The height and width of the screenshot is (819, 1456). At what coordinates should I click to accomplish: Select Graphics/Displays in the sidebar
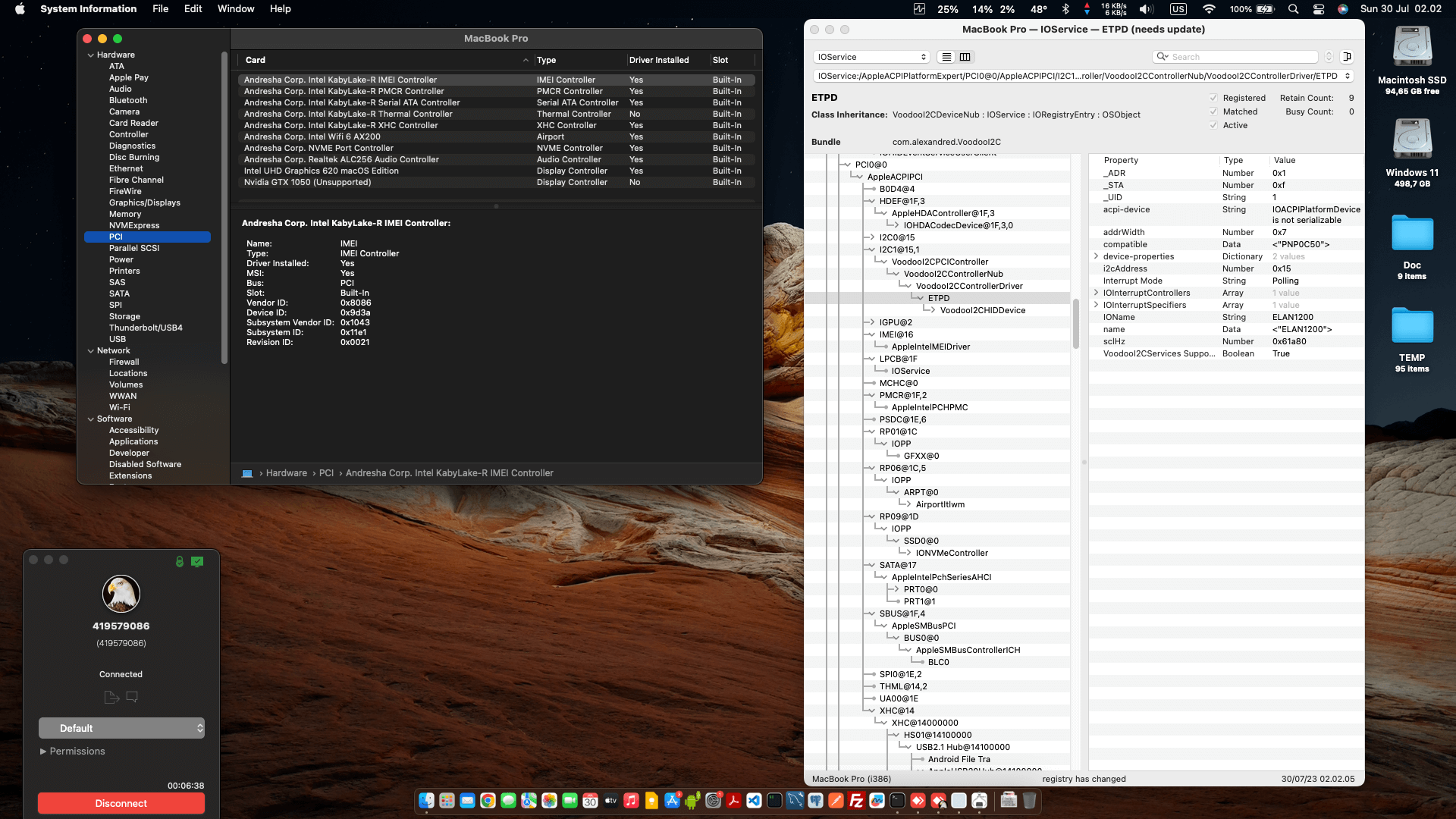coord(144,202)
